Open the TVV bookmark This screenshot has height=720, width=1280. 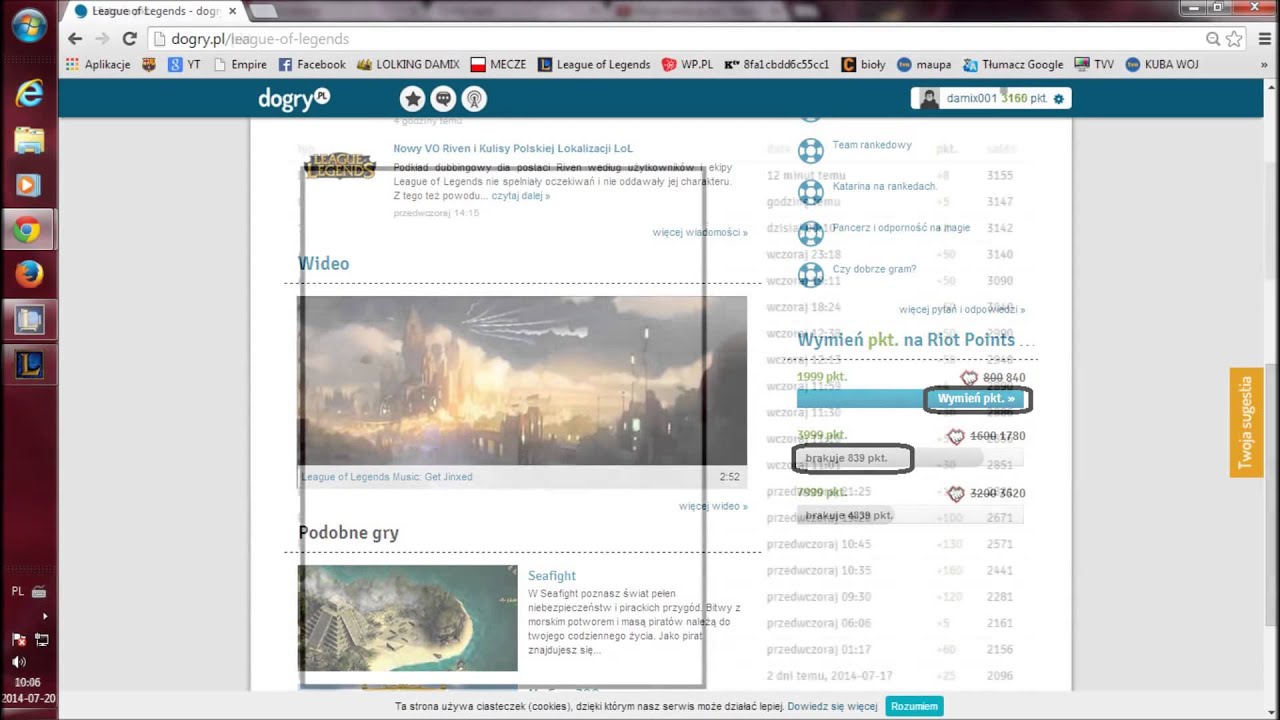coord(1094,64)
